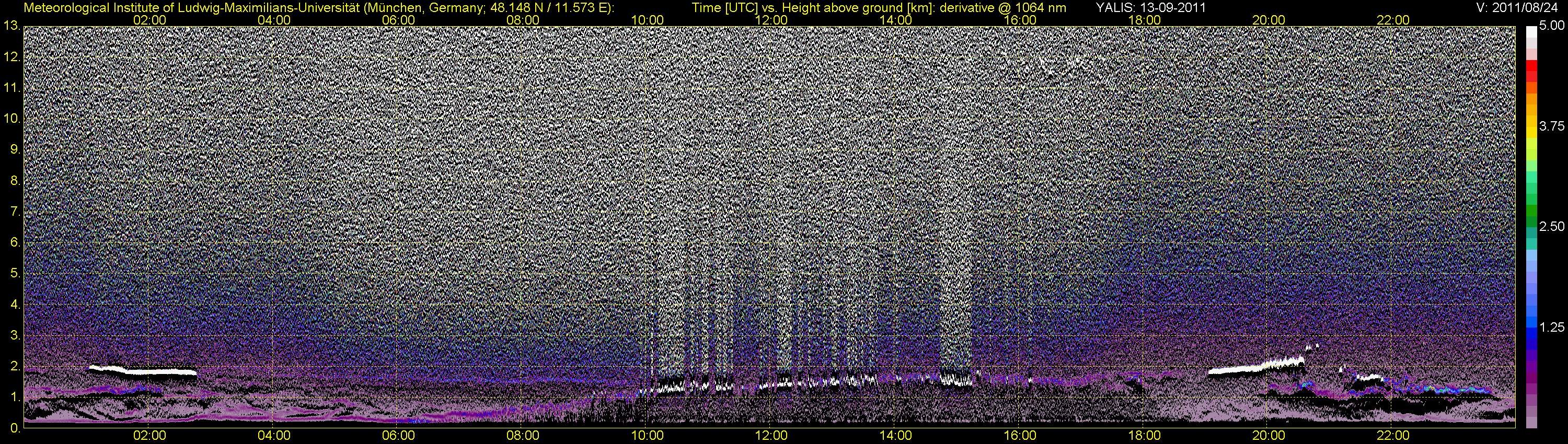Click the 10:00 label on the upper time axis
The image size is (1568, 444).
[x=647, y=20]
